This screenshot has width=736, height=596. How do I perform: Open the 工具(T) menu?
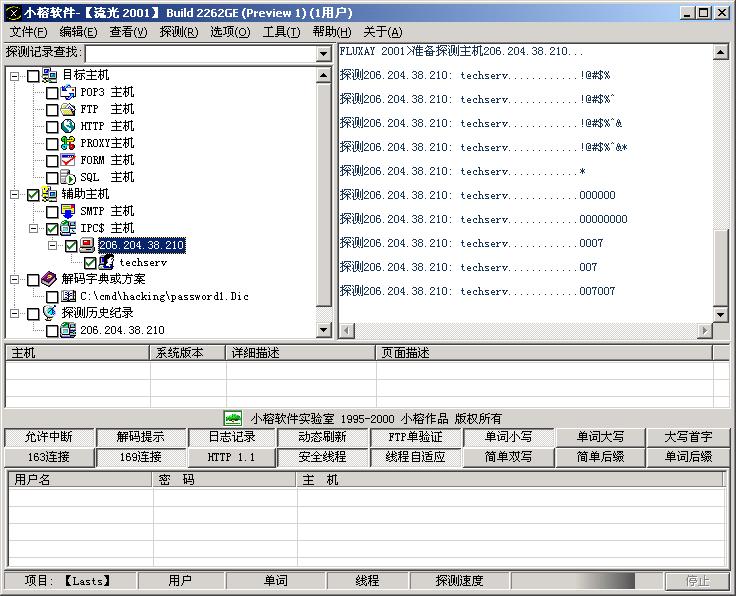pos(281,32)
